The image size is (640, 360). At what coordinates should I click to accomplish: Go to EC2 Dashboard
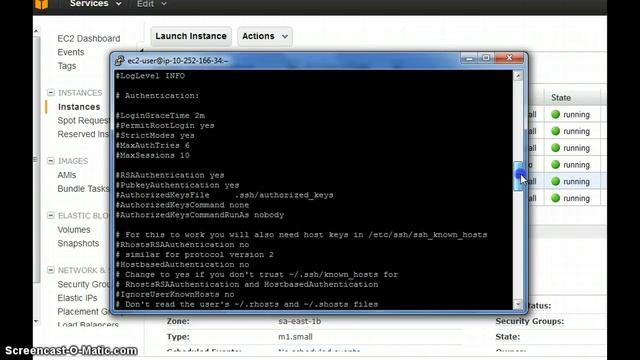(89, 38)
